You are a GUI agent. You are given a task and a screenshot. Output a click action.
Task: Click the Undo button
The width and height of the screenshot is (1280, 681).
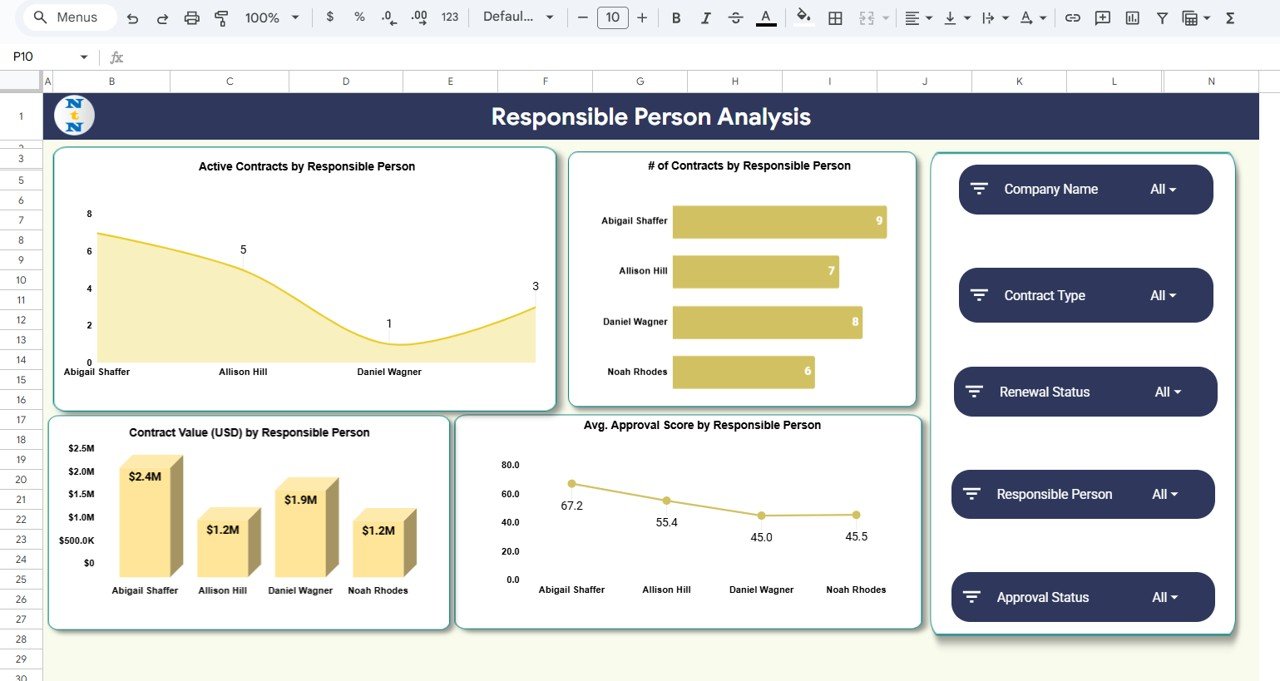point(131,17)
